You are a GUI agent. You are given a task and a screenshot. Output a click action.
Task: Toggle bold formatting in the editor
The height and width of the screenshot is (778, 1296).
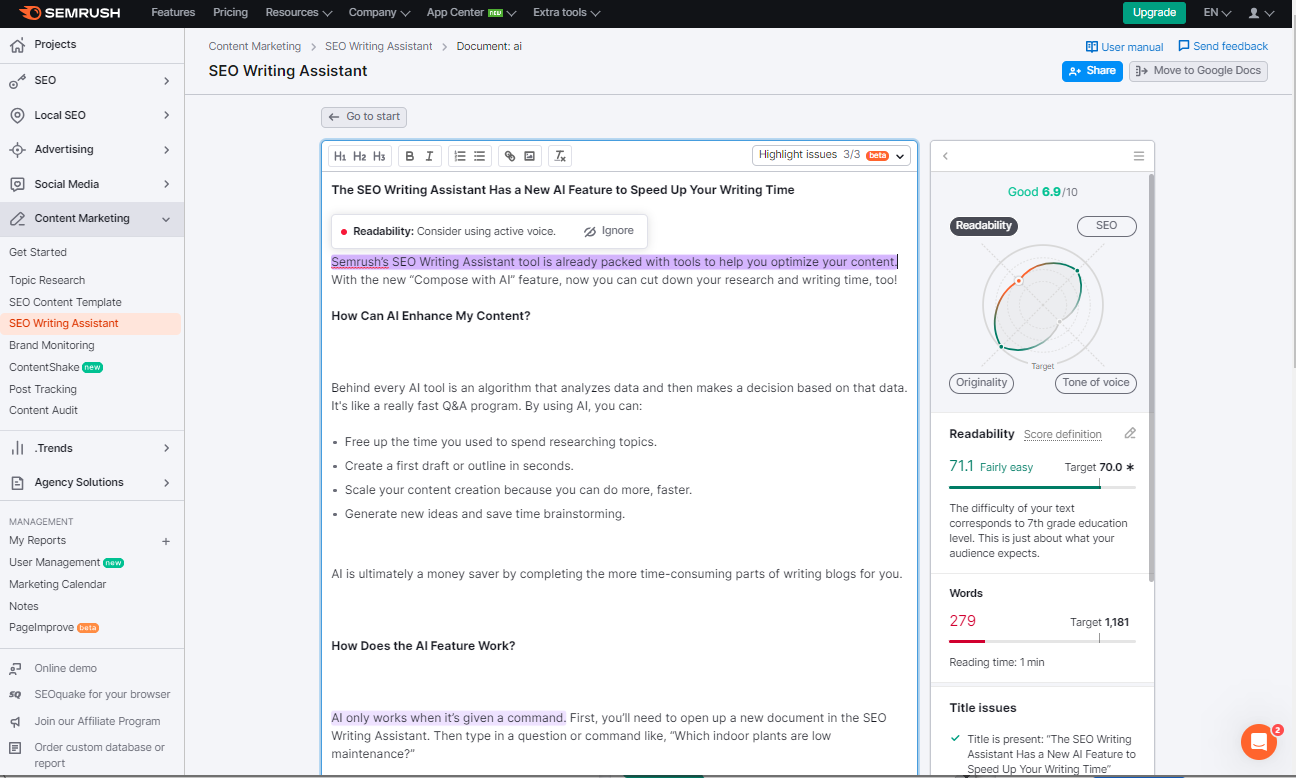pos(410,156)
